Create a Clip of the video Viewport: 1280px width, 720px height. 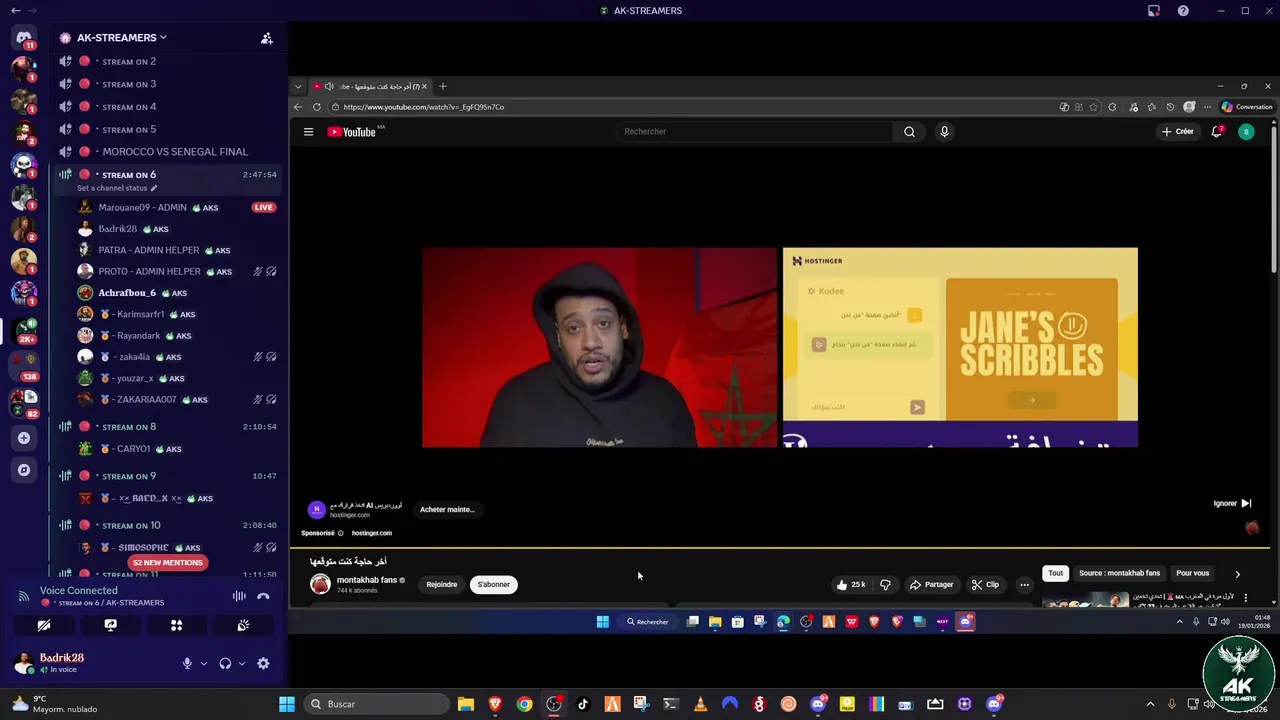click(x=985, y=584)
